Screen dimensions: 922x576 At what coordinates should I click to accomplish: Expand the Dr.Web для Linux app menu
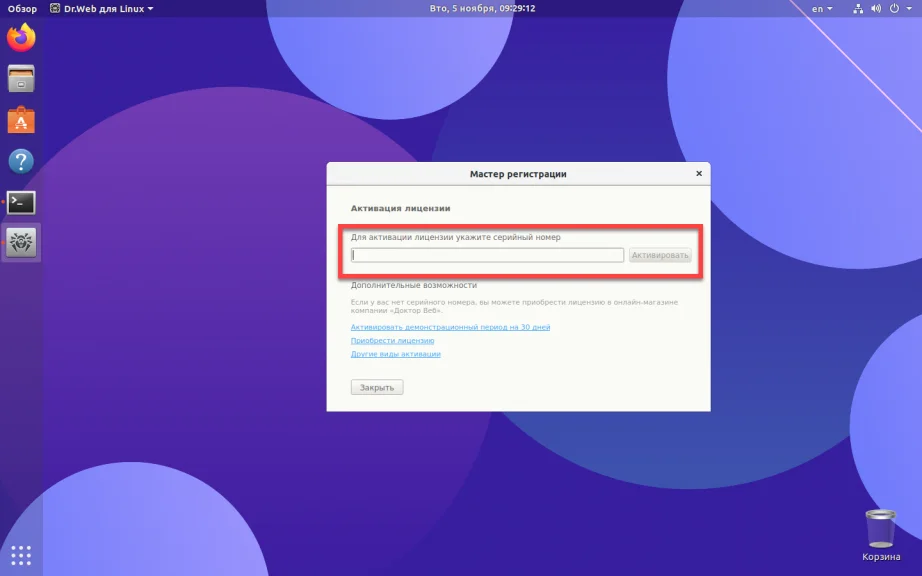101,9
